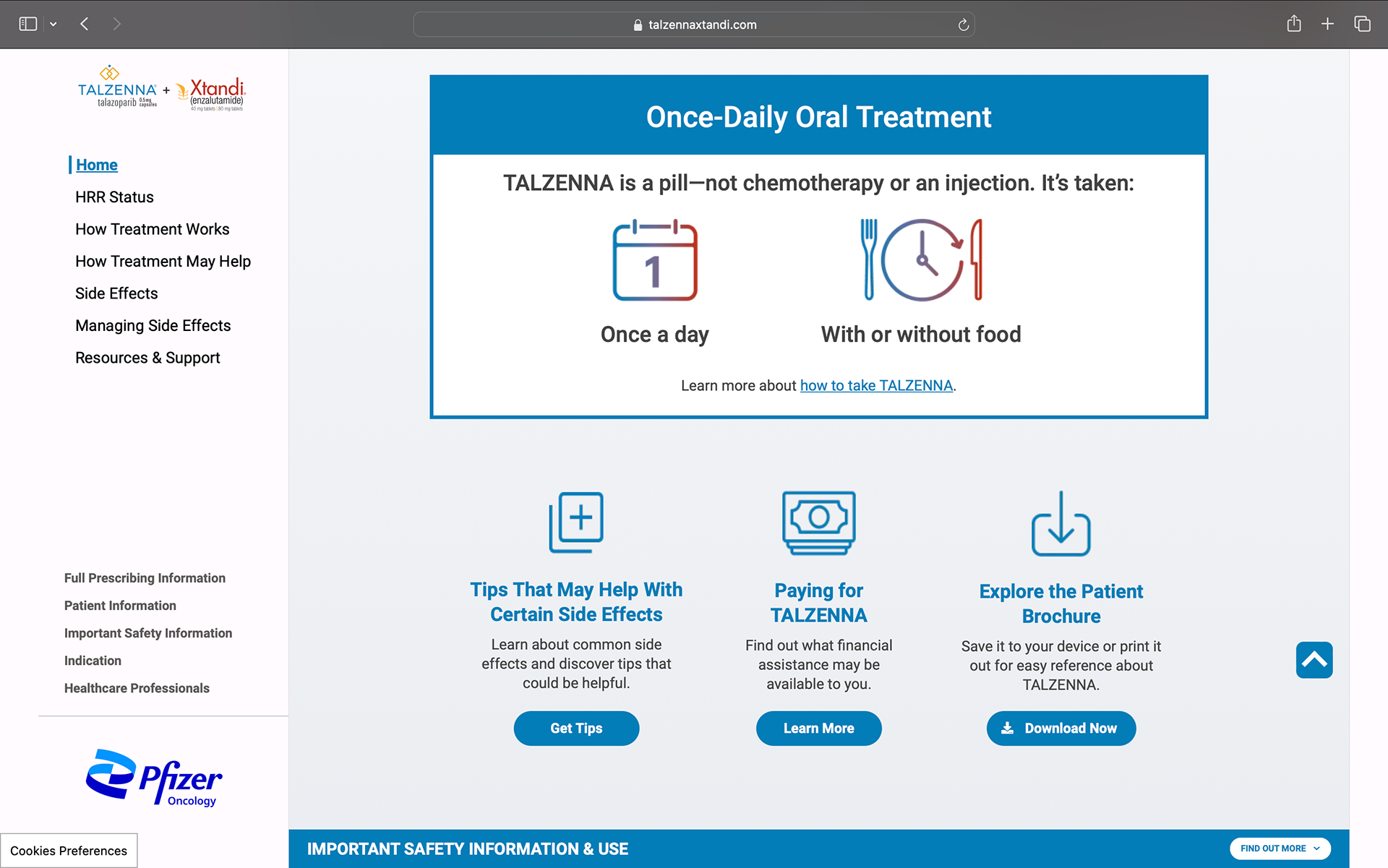Click Tips That May Help With Certain Side Effects heading
Viewport: 1388px width, 868px height.
coord(576,602)
